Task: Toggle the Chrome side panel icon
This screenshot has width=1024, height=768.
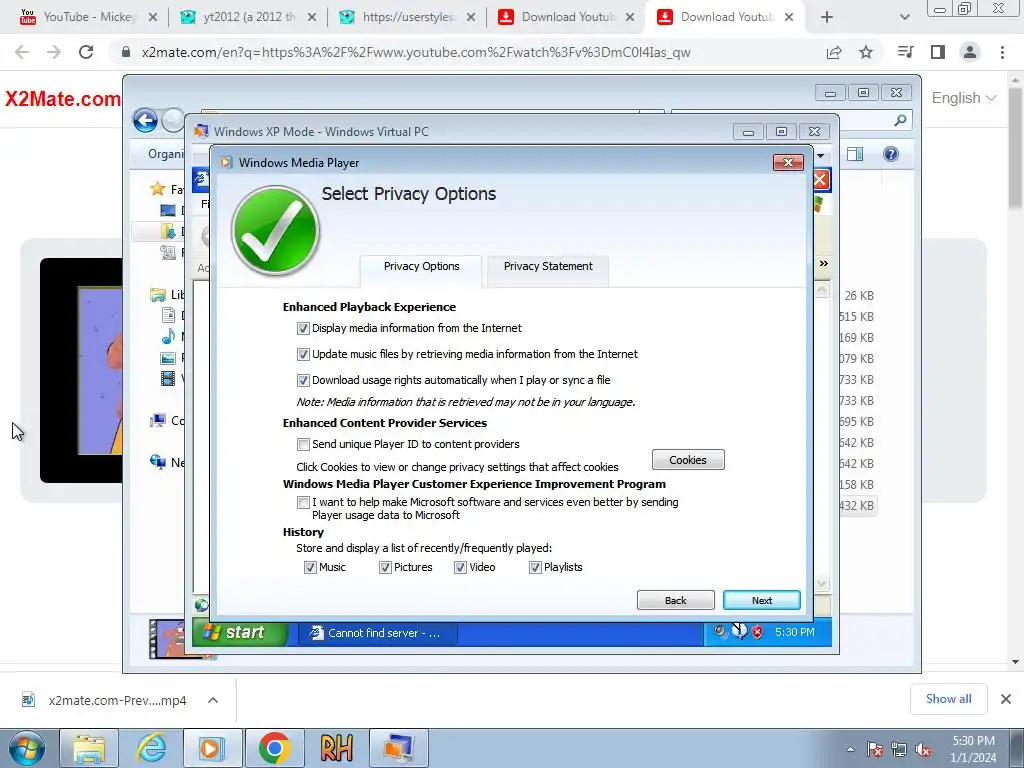Action: 938,52
